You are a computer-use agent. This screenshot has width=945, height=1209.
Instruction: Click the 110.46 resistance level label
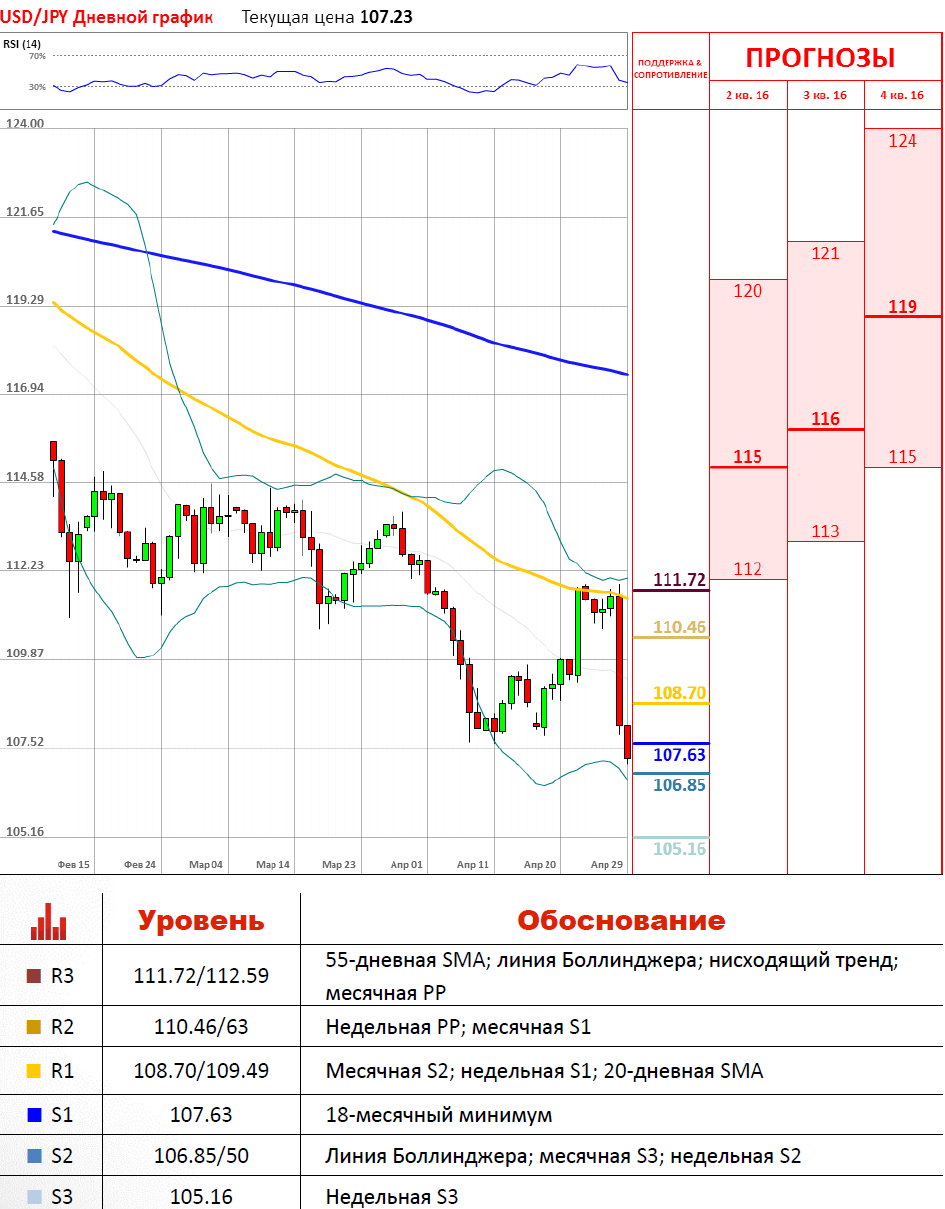click(680, 627)
